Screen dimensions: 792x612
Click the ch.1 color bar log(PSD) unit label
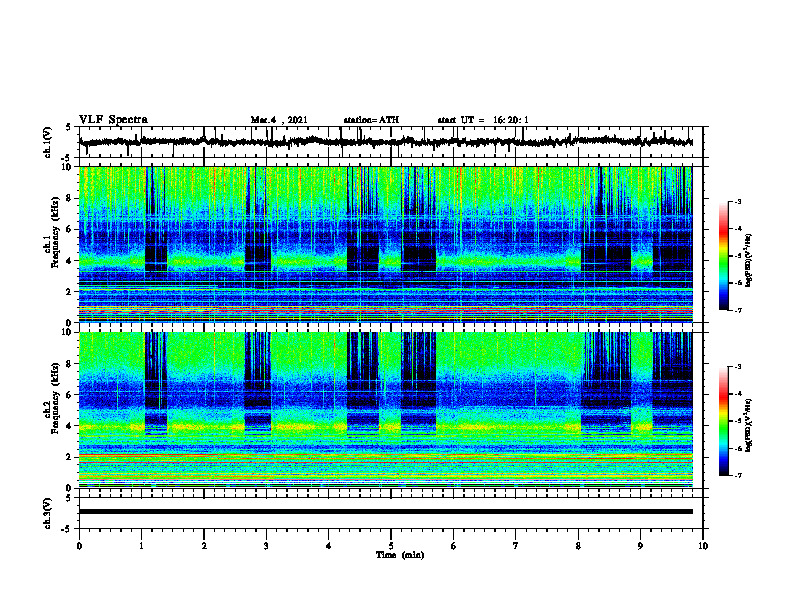(x=749, y=261)
